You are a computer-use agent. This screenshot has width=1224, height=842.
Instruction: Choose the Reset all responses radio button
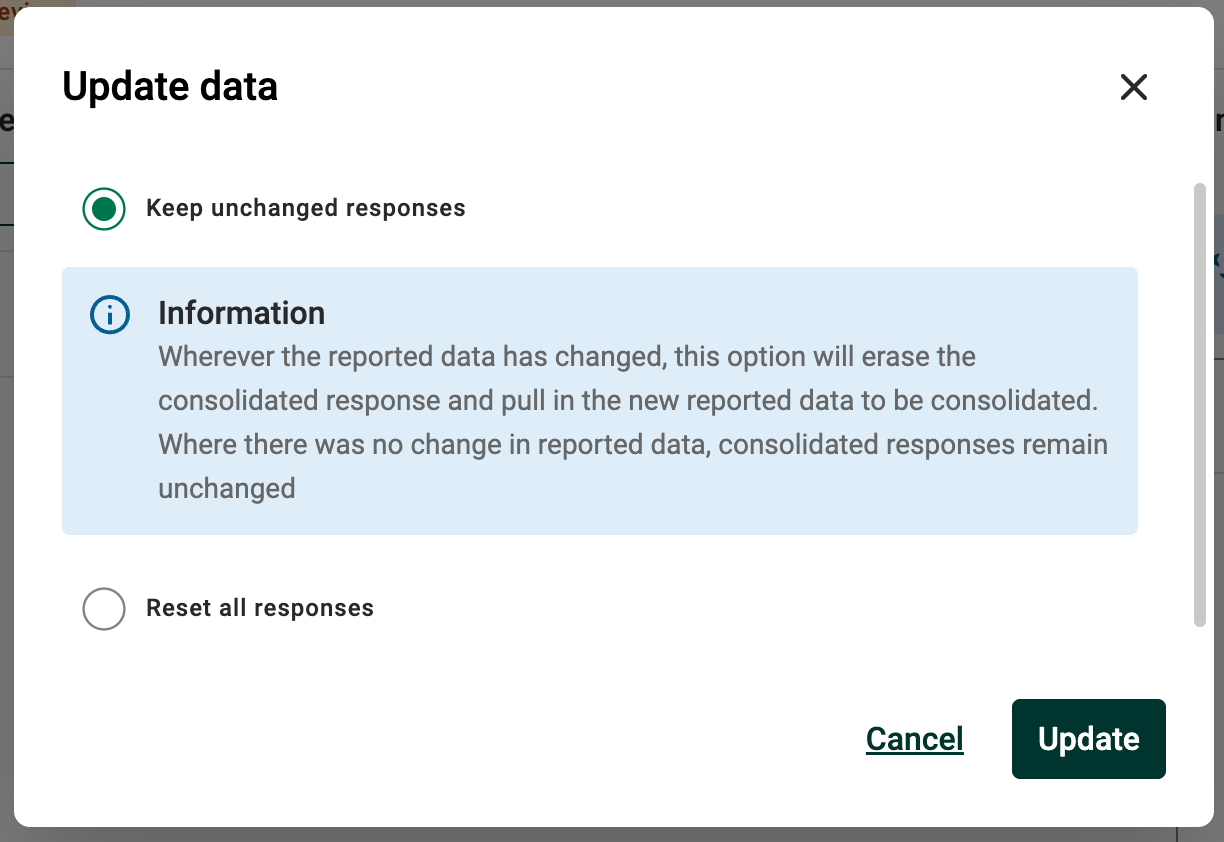coord(104,608)
